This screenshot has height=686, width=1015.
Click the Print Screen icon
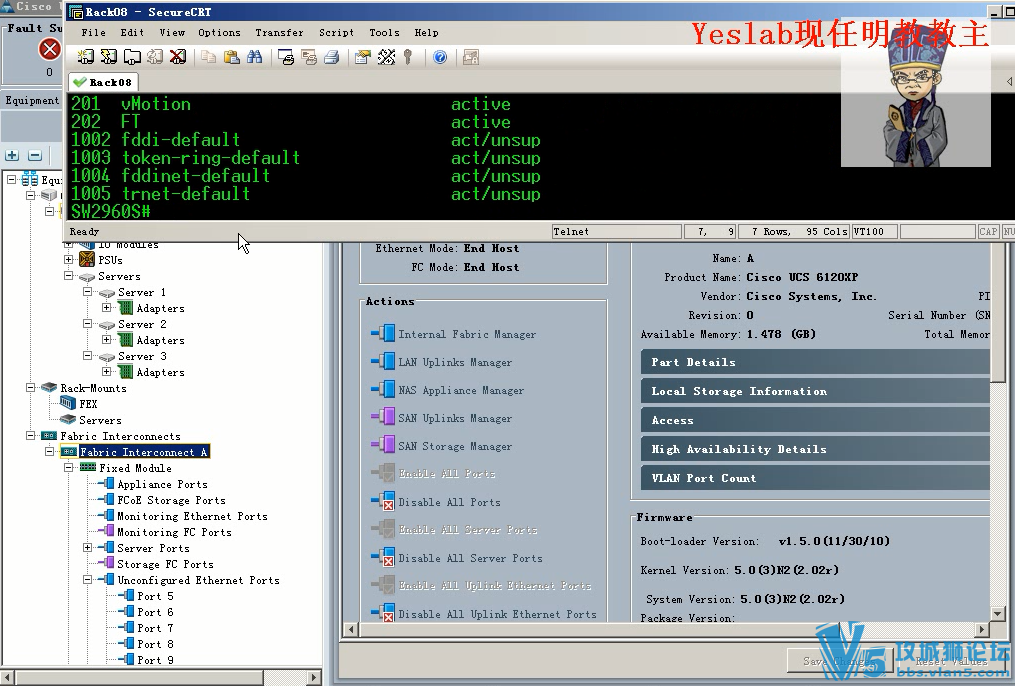point(285,57)
